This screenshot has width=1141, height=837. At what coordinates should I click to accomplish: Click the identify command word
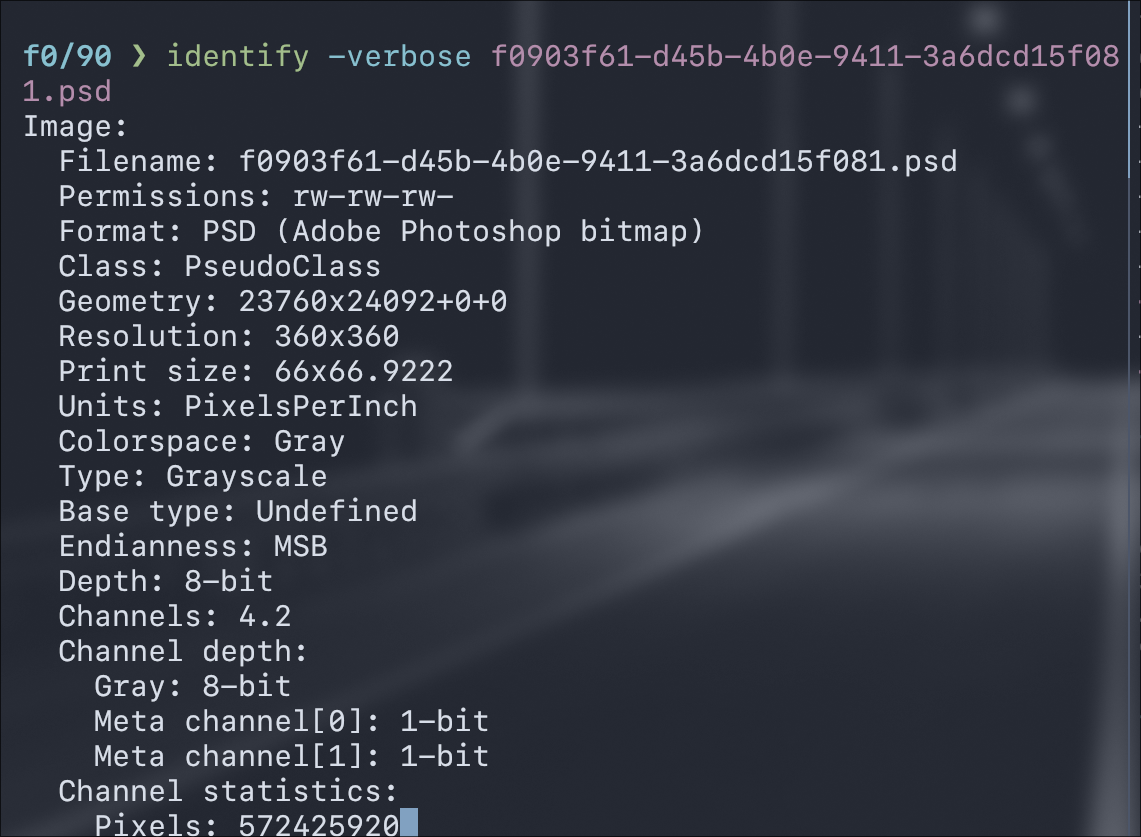[237, 56]
